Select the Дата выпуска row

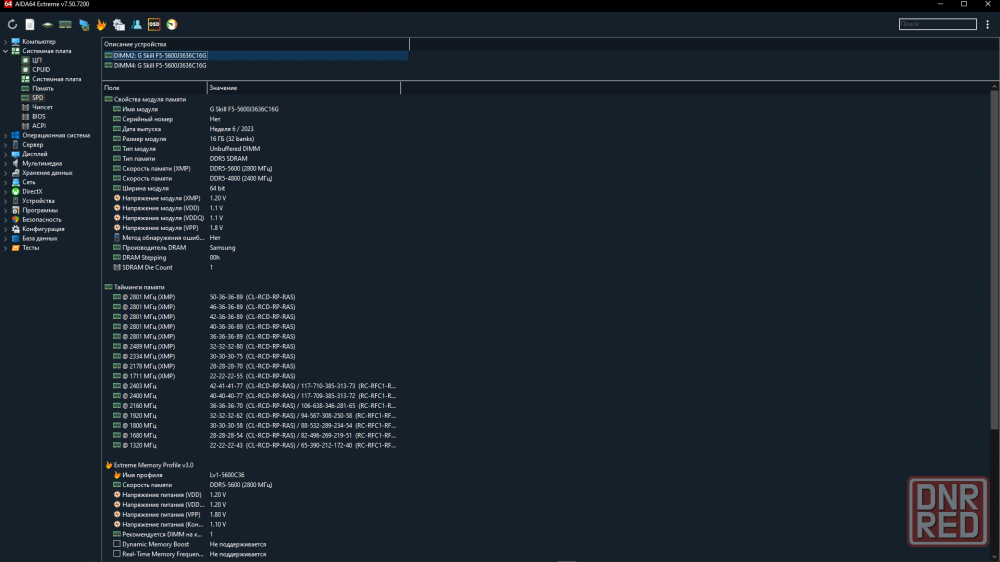[x=251, y=129]
